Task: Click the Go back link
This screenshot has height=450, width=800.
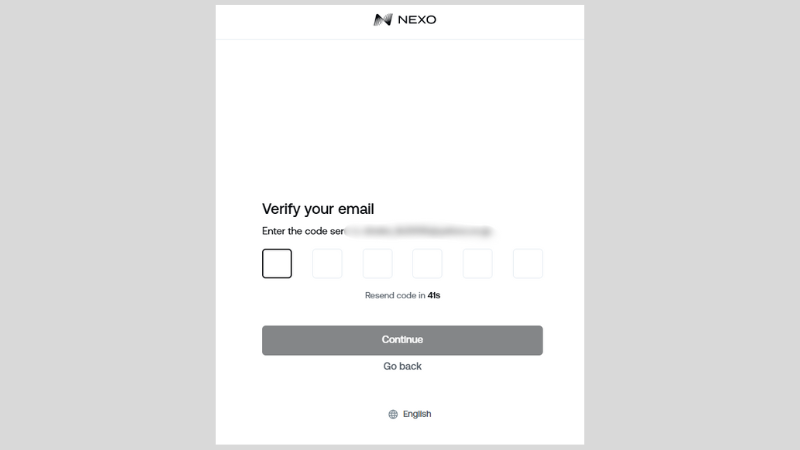Action: pyautogui.click(x=403, y=366)
